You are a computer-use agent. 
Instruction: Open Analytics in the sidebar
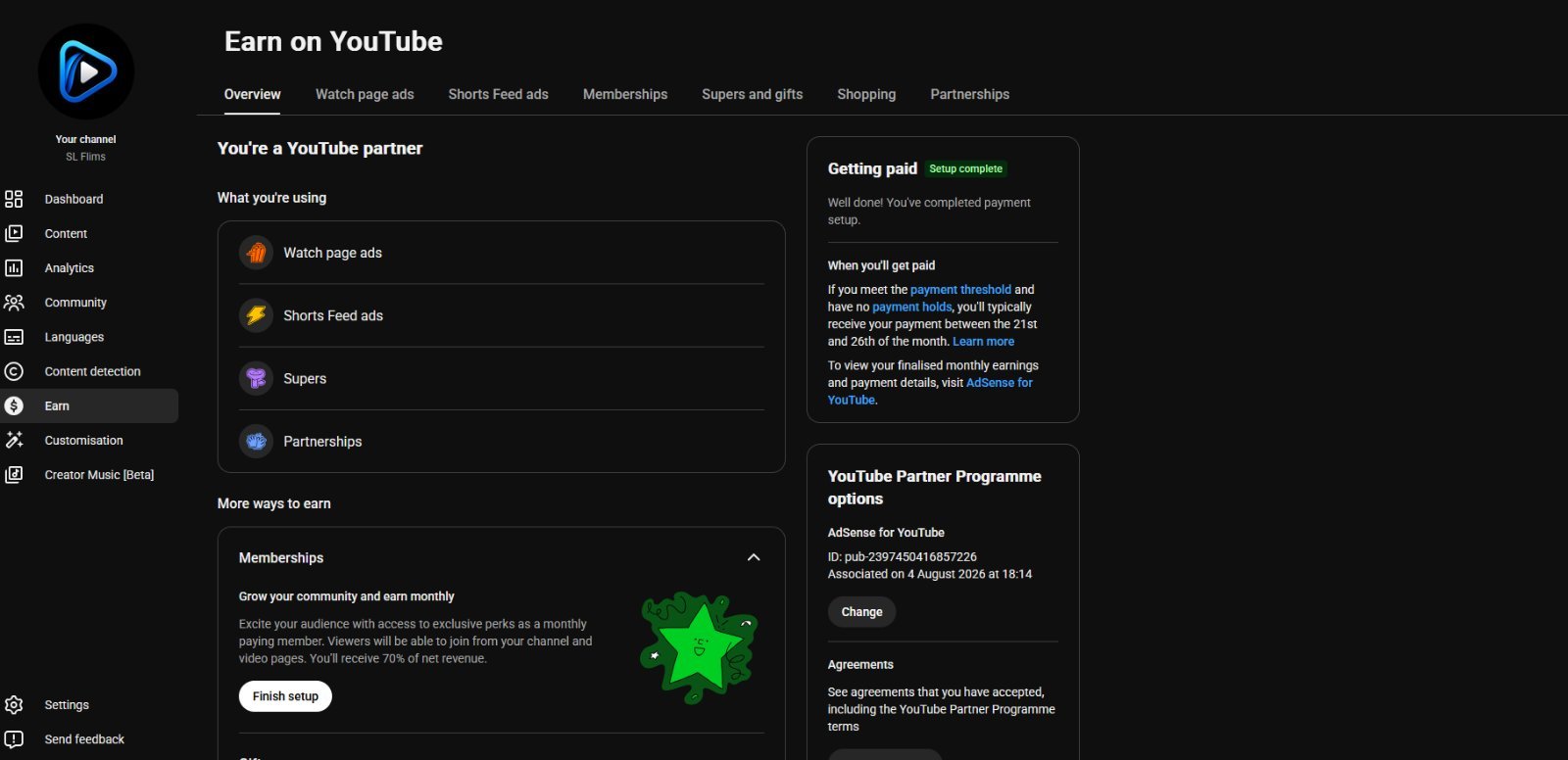click(69, 267)
